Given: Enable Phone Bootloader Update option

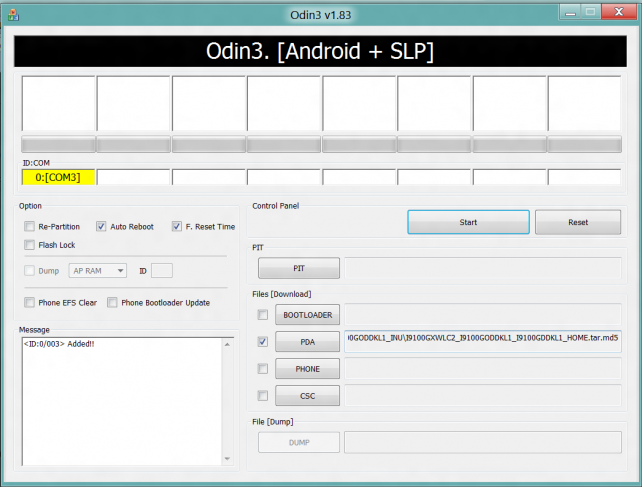Looking at the screenshot, I should point(112,303).
